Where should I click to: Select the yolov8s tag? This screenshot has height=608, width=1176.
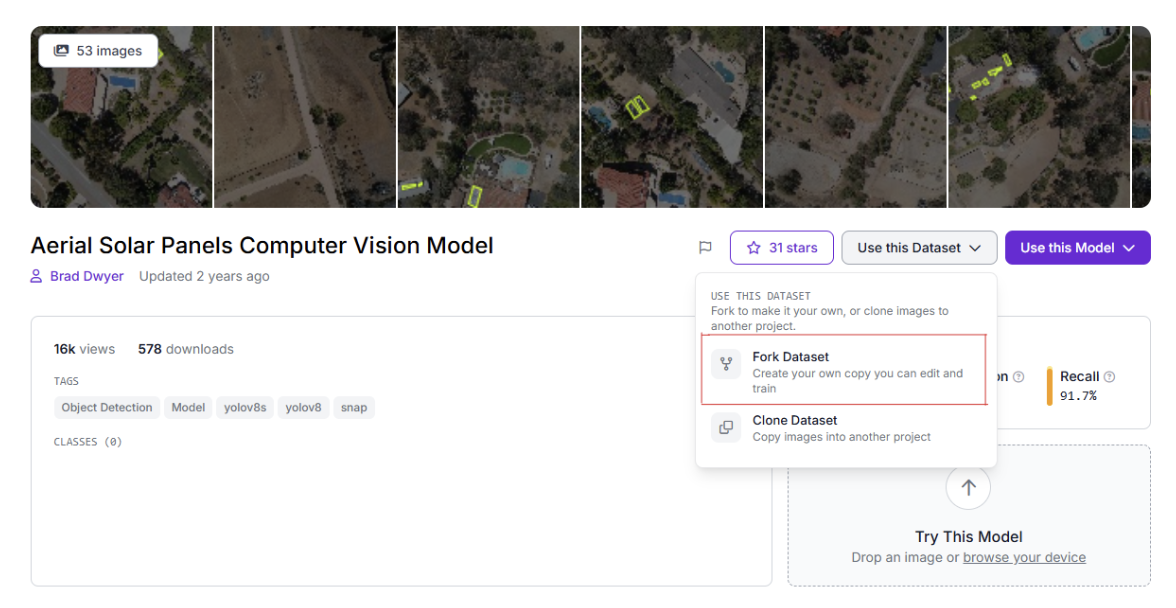click(244, 408)
